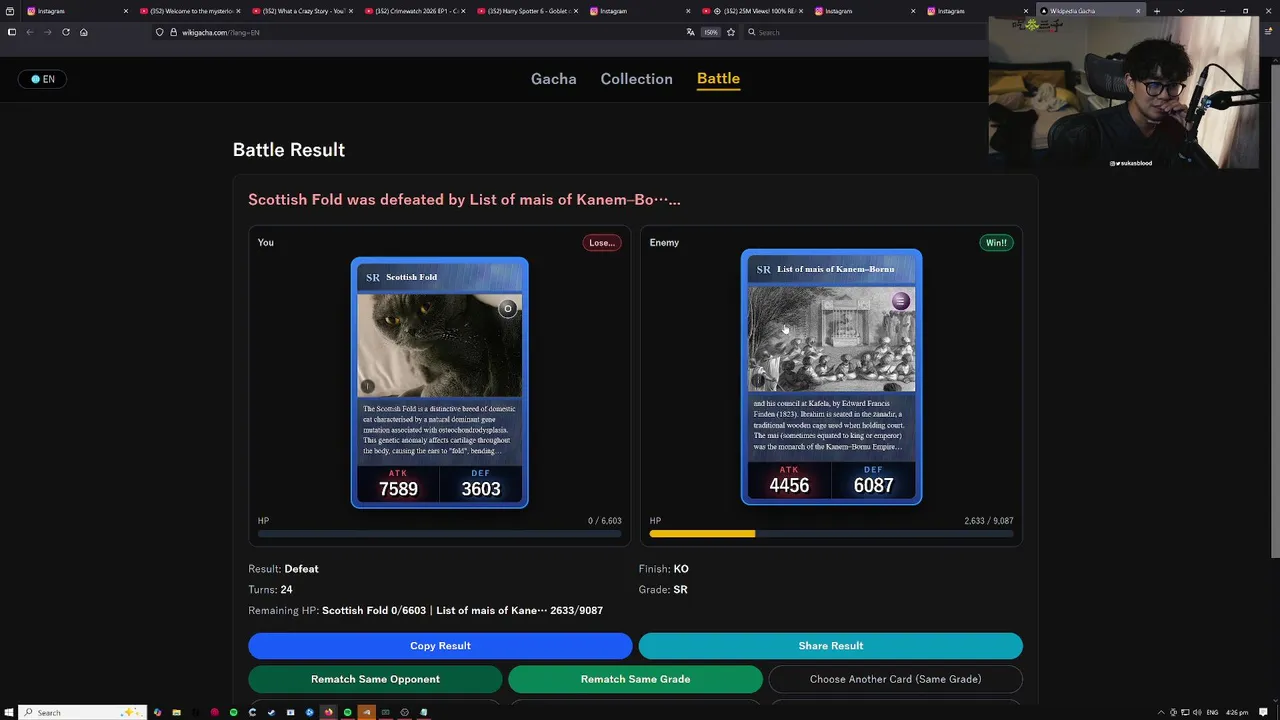Click the Scottish Fold card image
Viewport: 1280px width, 720px height.
(x=439, y=345)
